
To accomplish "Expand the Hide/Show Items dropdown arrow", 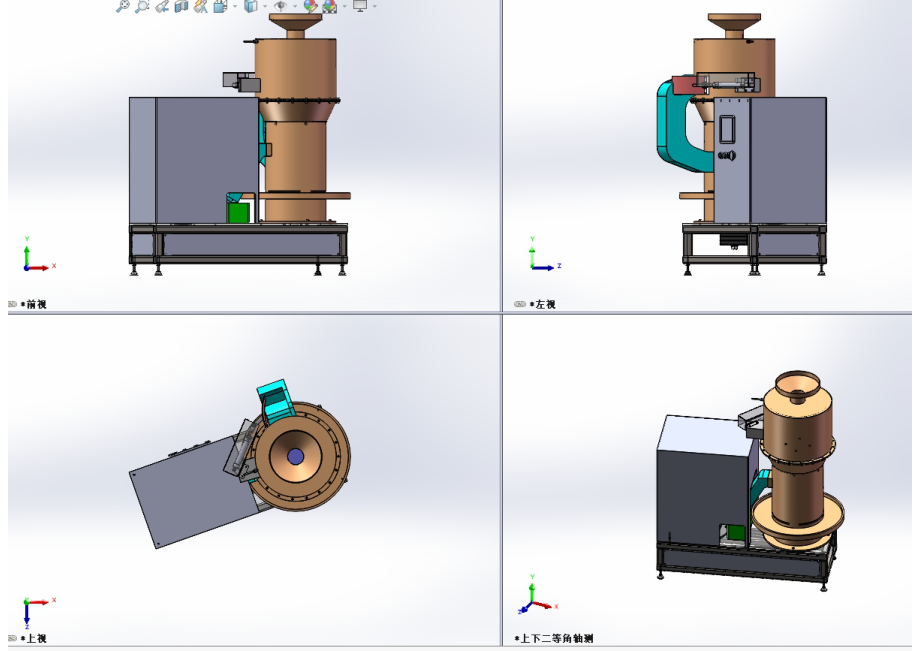I will [x=295, y=6].
